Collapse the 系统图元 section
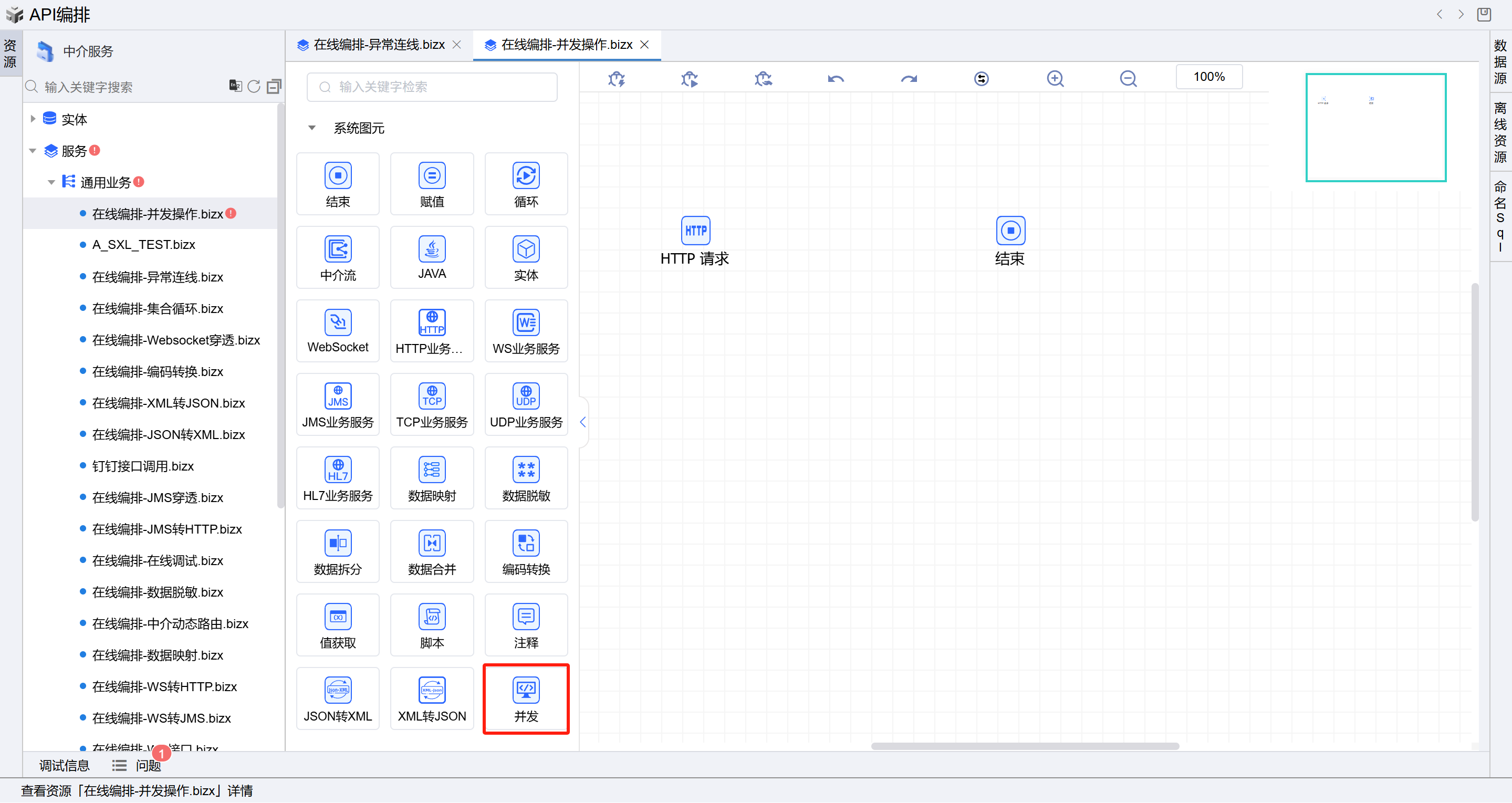Image resolution: width=1512 pixels, height=803 pixels. (x=311, y=128)
